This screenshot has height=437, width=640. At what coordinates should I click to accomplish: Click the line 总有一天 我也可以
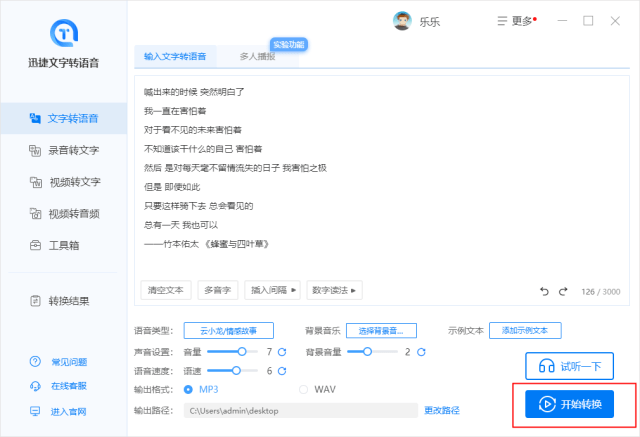[x=181, y=225]
